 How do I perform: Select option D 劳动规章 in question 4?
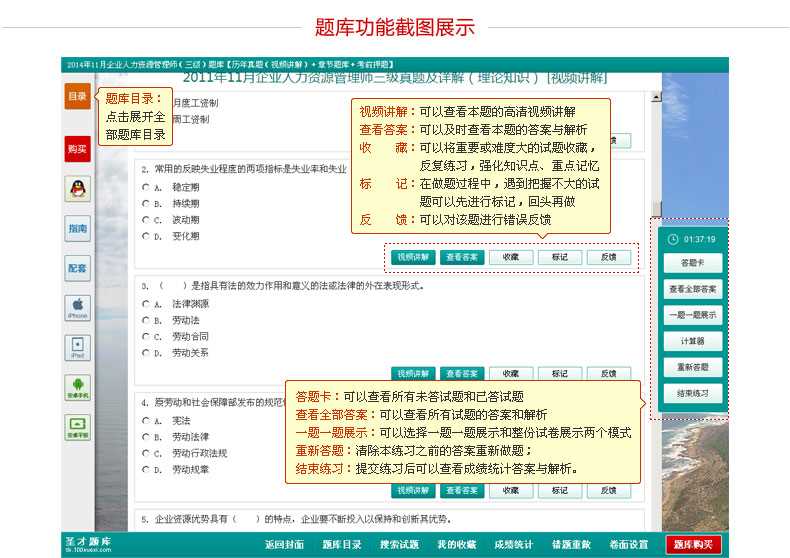coord(147,469)
